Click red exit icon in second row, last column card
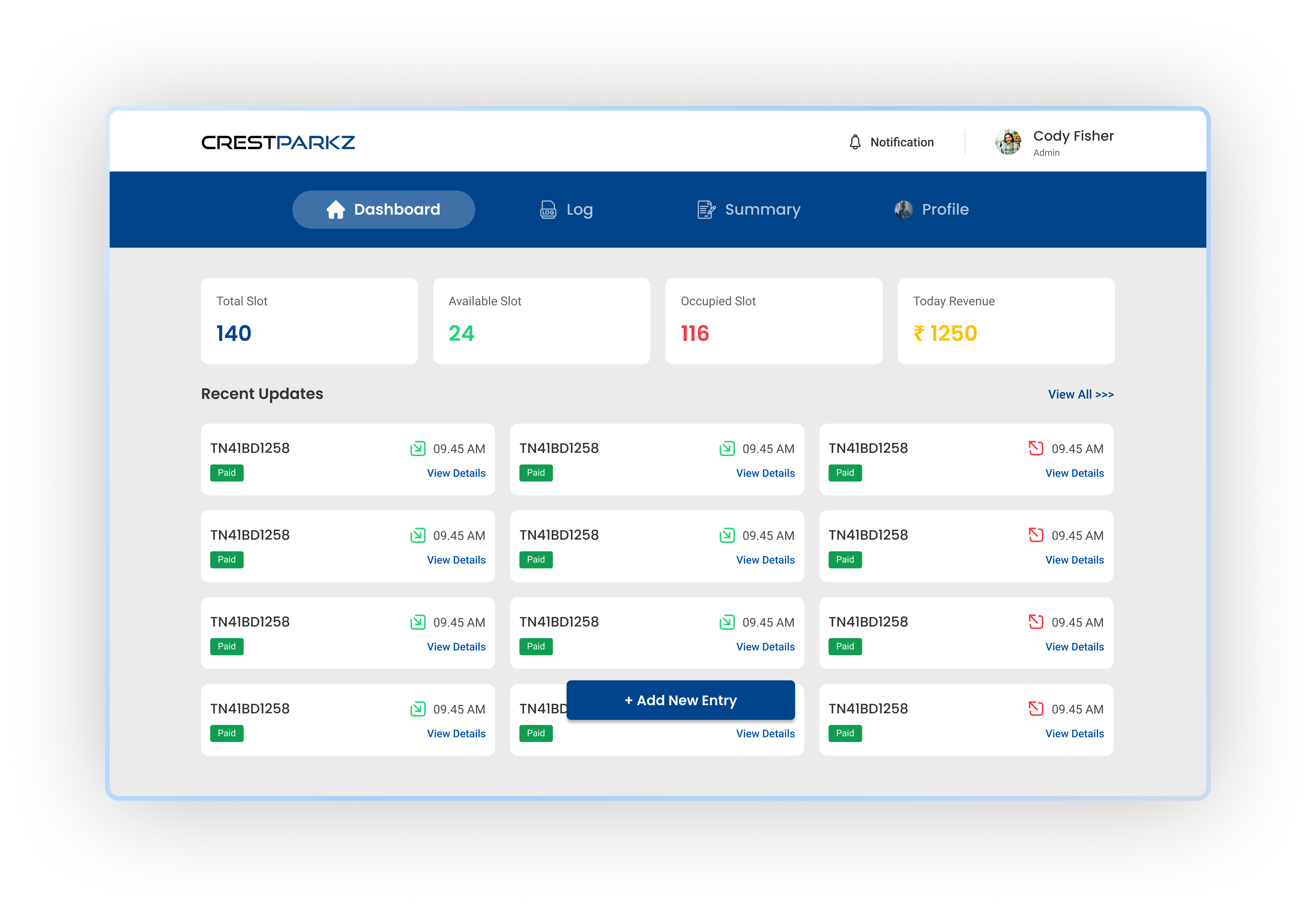 [1036, 535]
